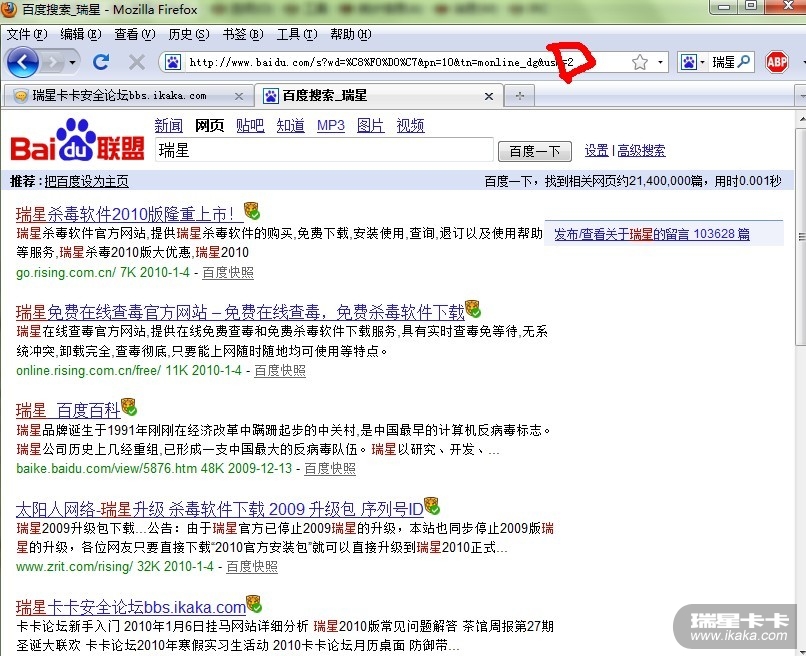Switch to Baidu 新闻 search

click(169, 125)
